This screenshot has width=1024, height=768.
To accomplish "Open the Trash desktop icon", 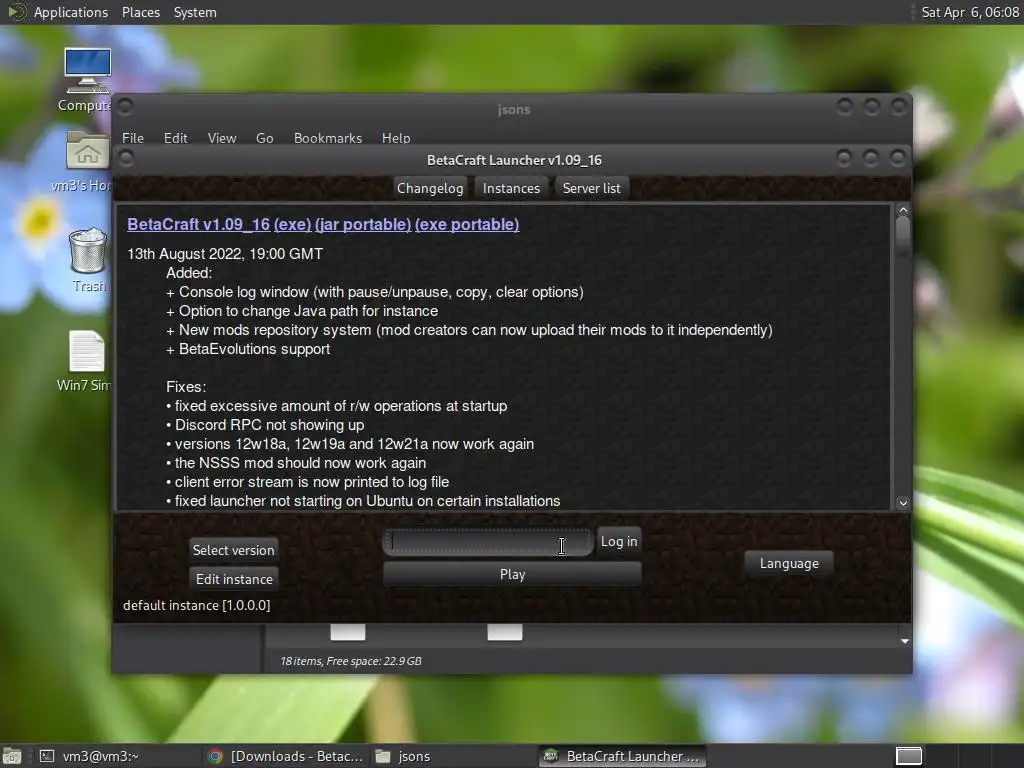I will (x=88, y=251).
